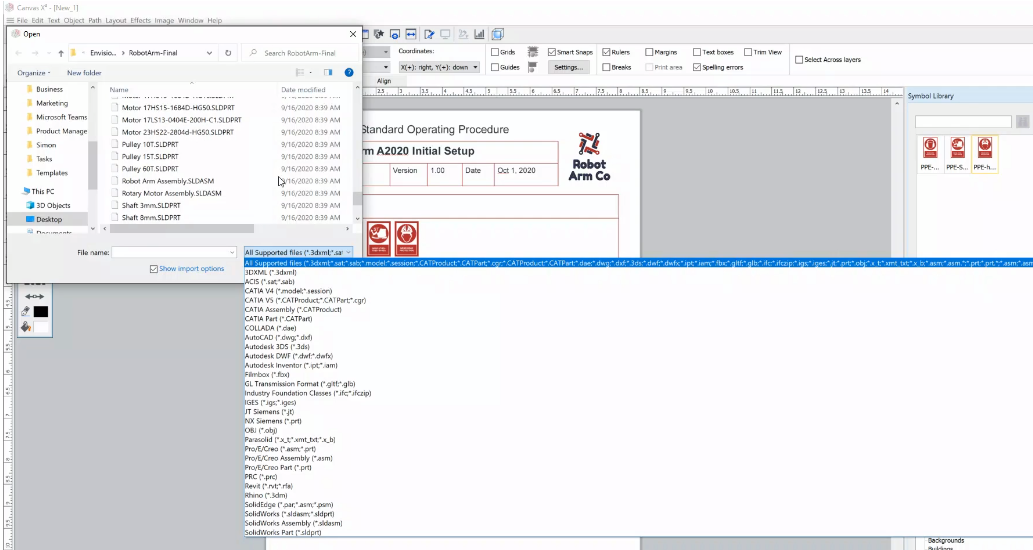Open the Effects menu
This screenshot has height=550, width=1033.
pyautogui.click(x=140, y=20)
